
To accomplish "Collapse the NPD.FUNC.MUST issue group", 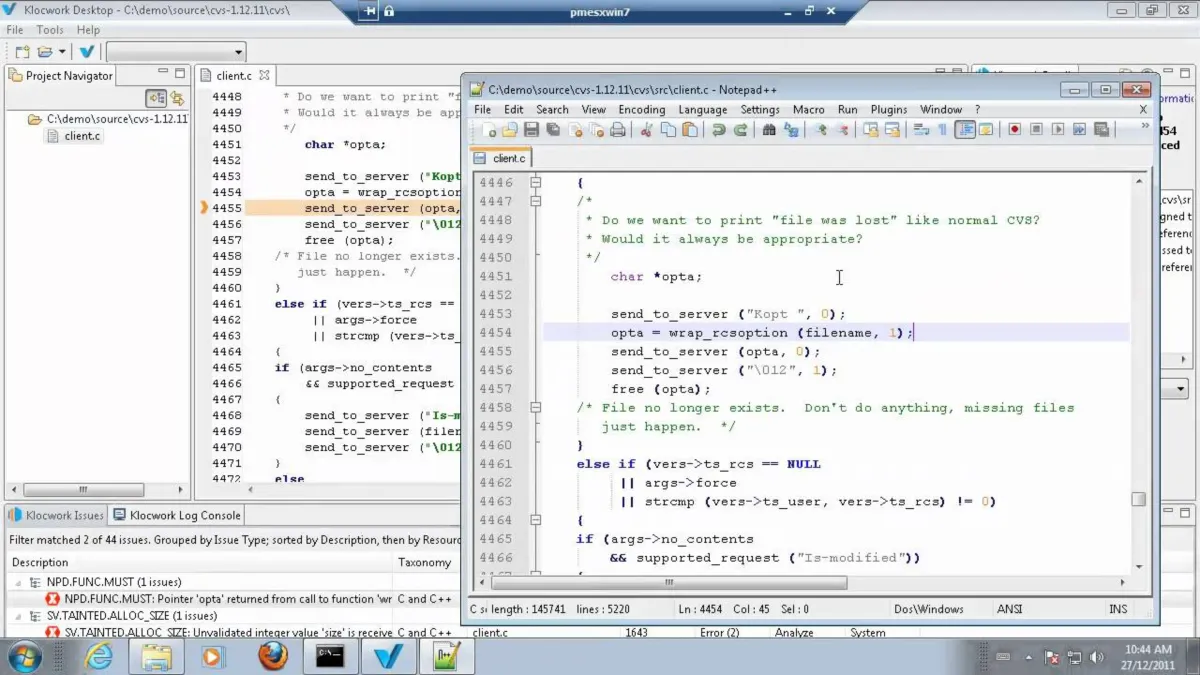I will coord(19,582).
